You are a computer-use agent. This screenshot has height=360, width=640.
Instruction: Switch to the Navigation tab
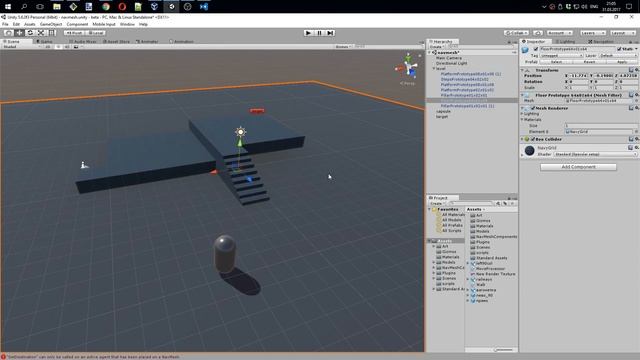[x=601, y=42]
